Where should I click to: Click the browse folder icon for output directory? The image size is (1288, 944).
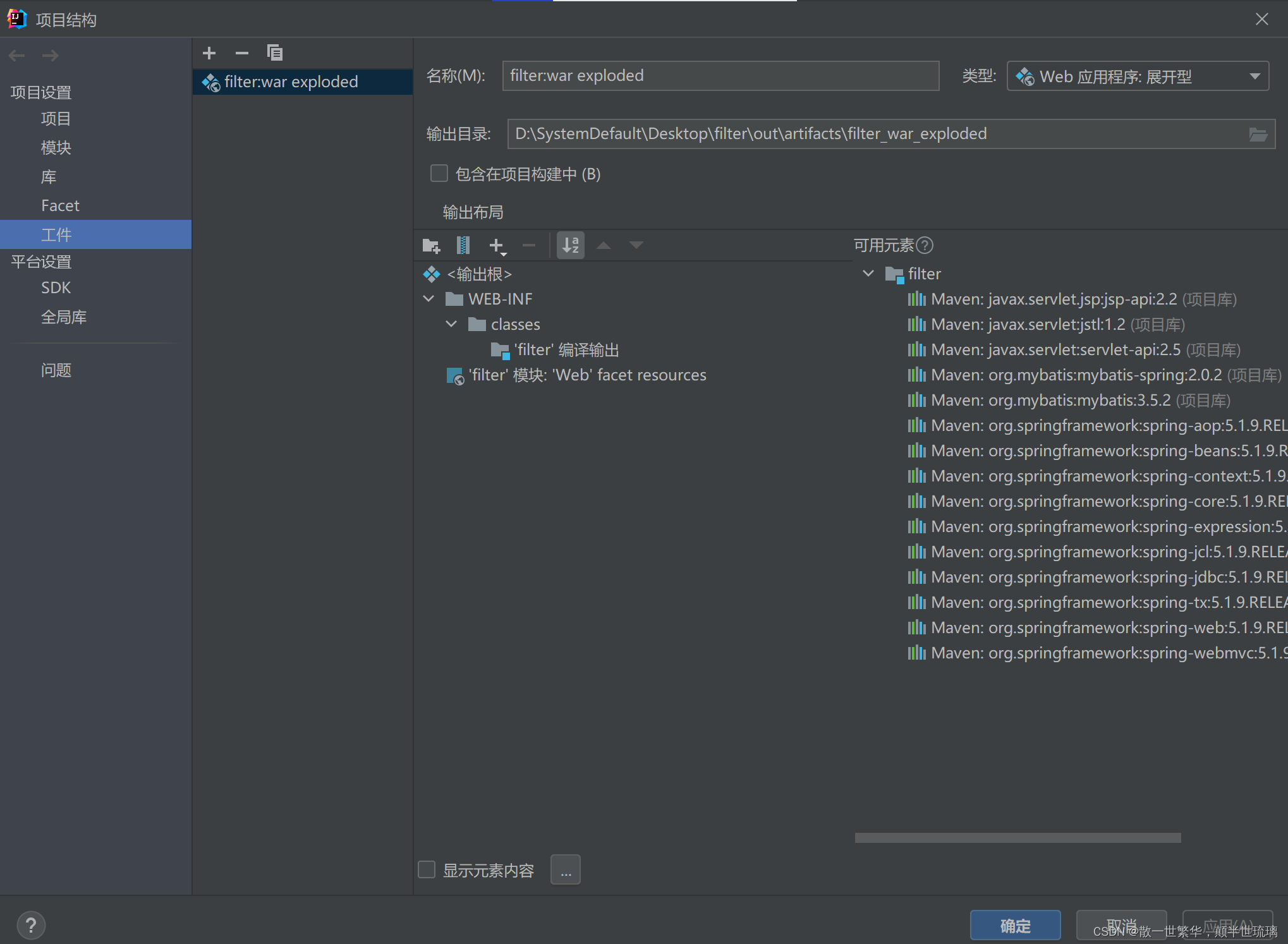pyautogui.click(x=1258, y=134)
